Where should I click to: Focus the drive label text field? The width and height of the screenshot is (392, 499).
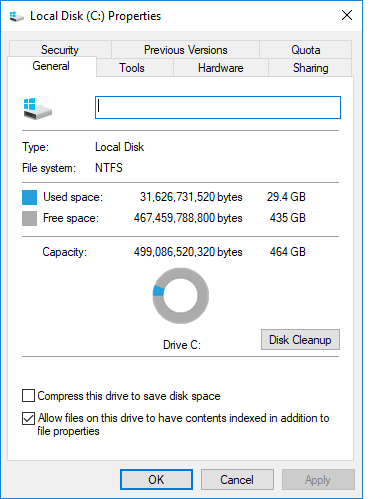click(218, 107)
